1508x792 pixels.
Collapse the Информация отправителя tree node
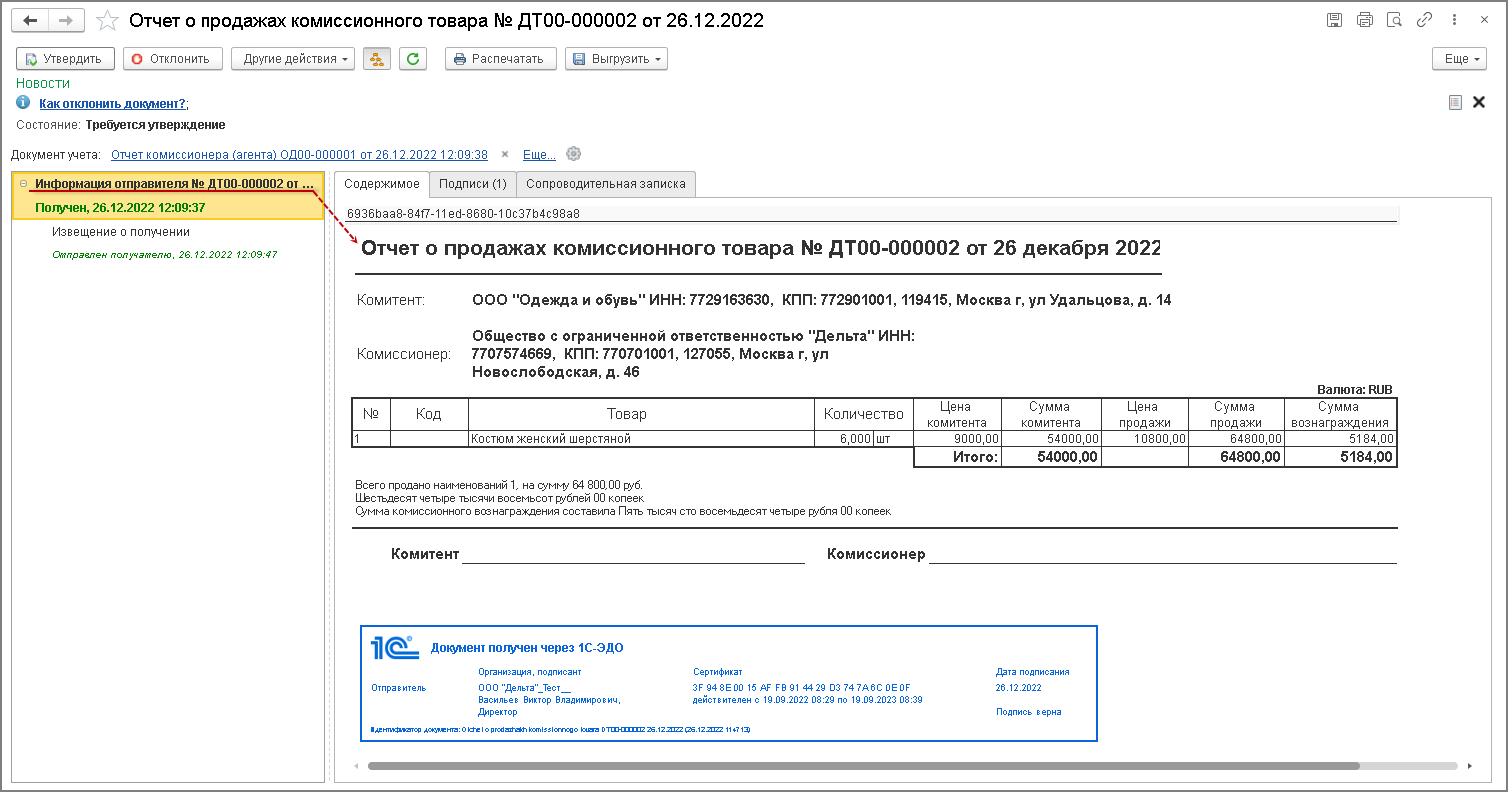[x=23, y=184]
